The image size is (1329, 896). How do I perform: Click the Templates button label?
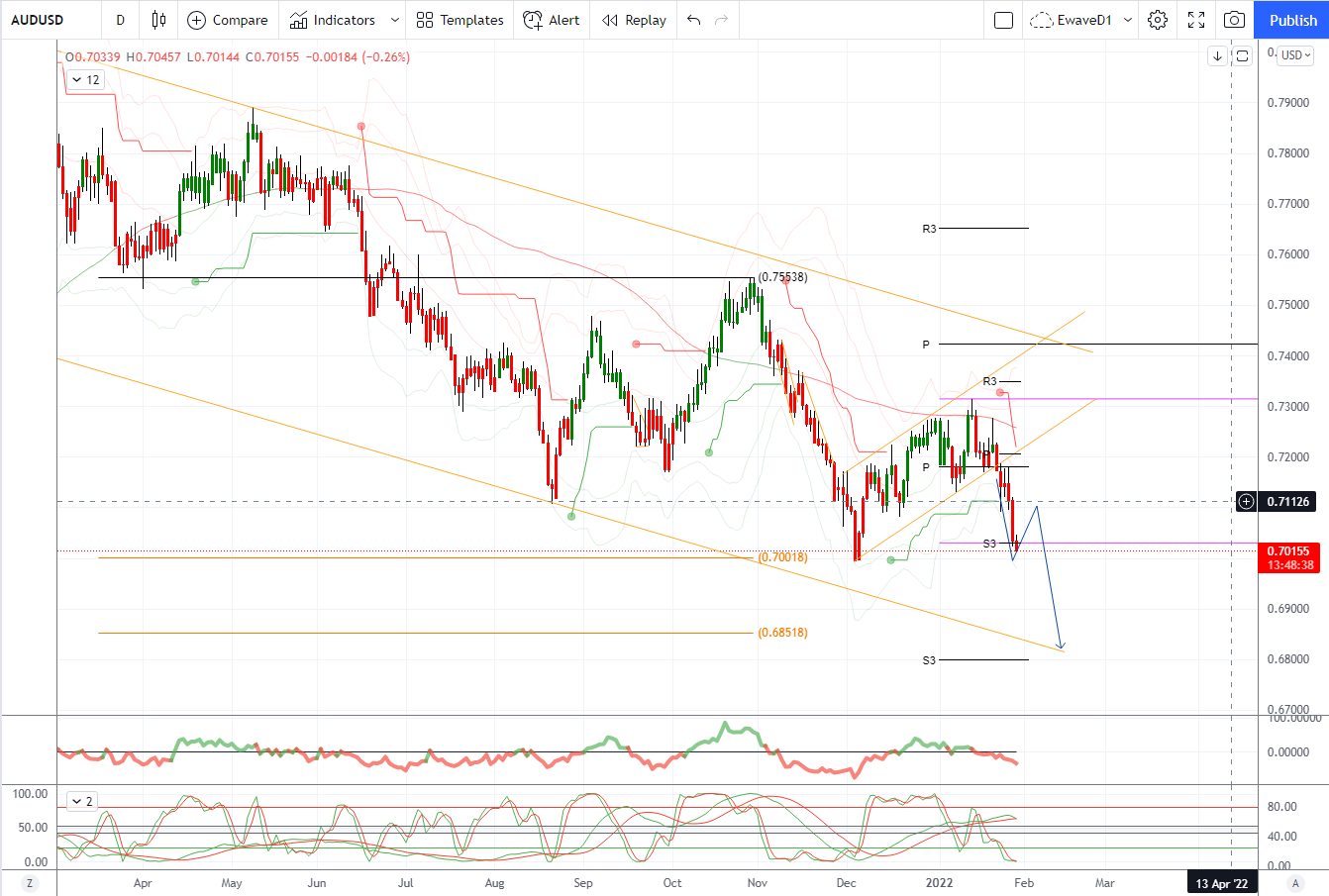tap(471, 20)
